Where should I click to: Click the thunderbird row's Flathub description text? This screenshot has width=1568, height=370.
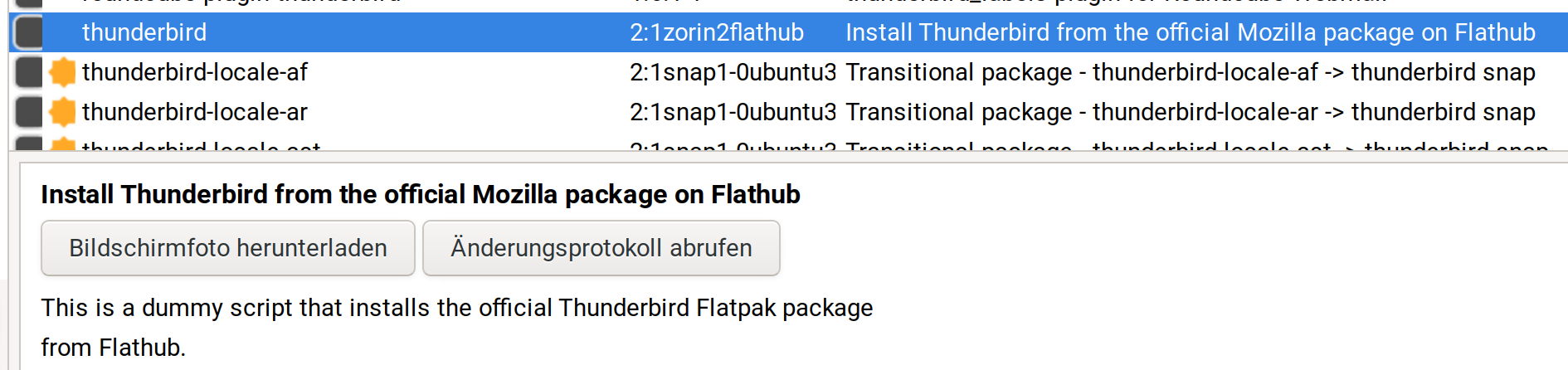1191,32
